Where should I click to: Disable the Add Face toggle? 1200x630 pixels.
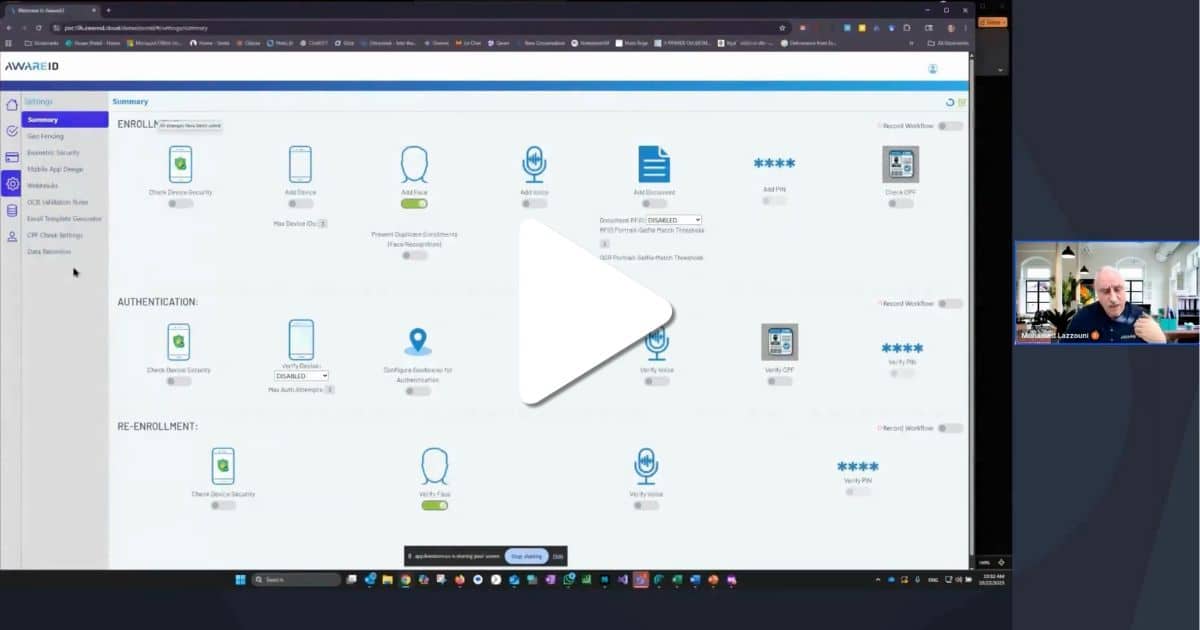coord(414,203)
